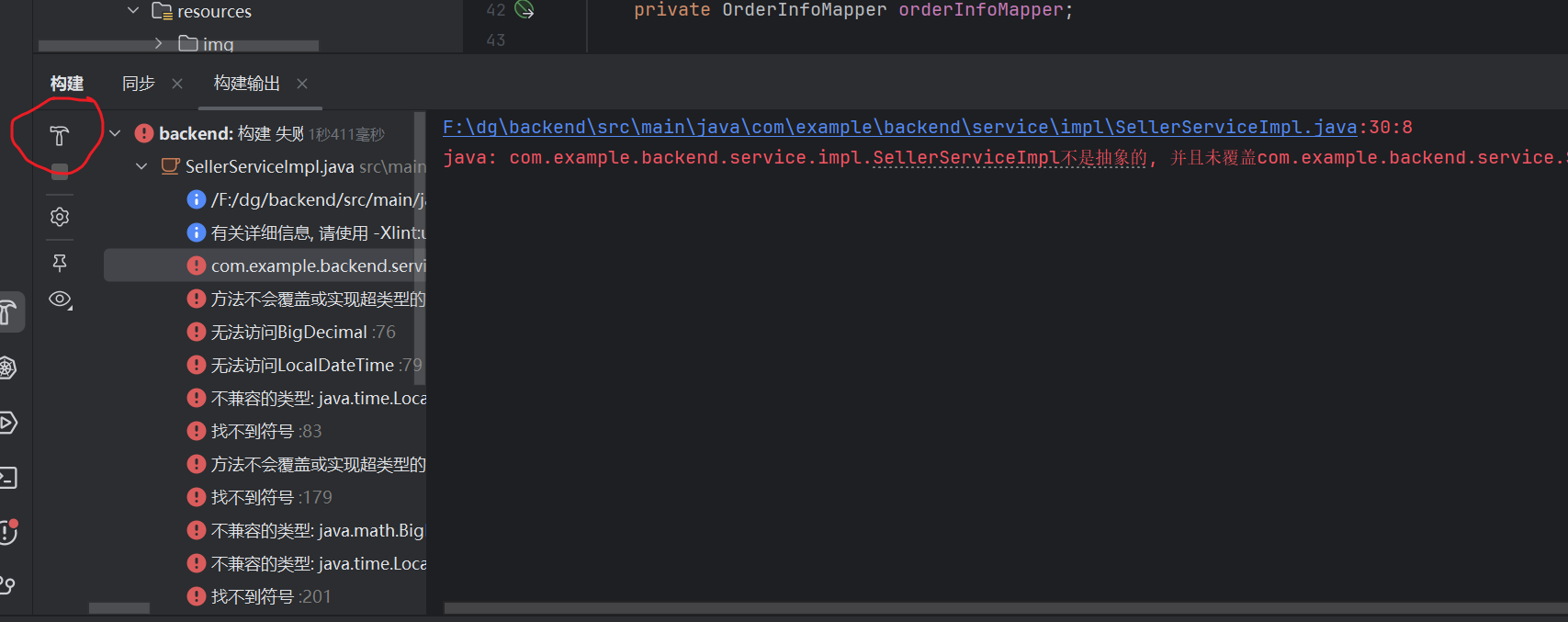
Task: Switch to the 同步 tab
Action: point(139,84)
